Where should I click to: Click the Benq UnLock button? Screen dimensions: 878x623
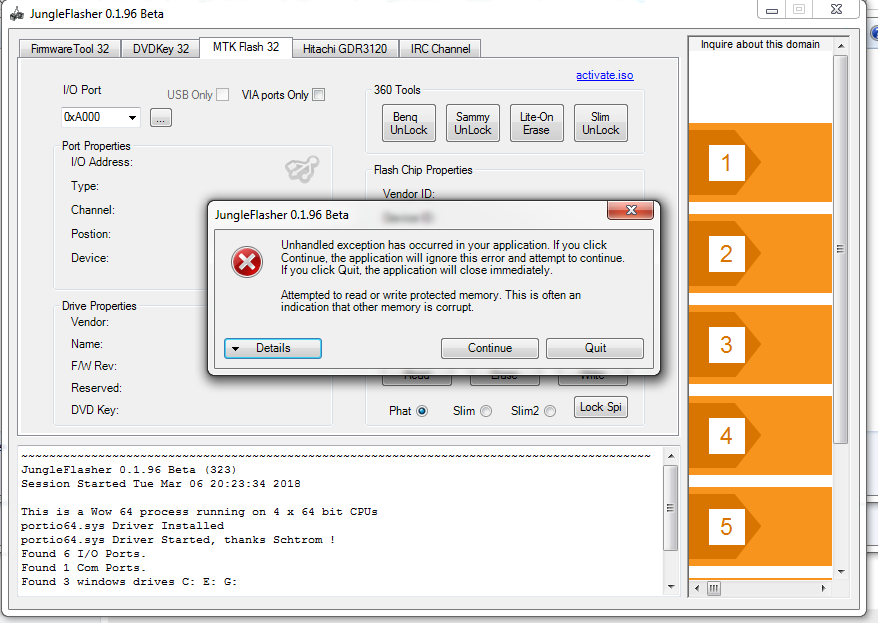coord(408,123)
